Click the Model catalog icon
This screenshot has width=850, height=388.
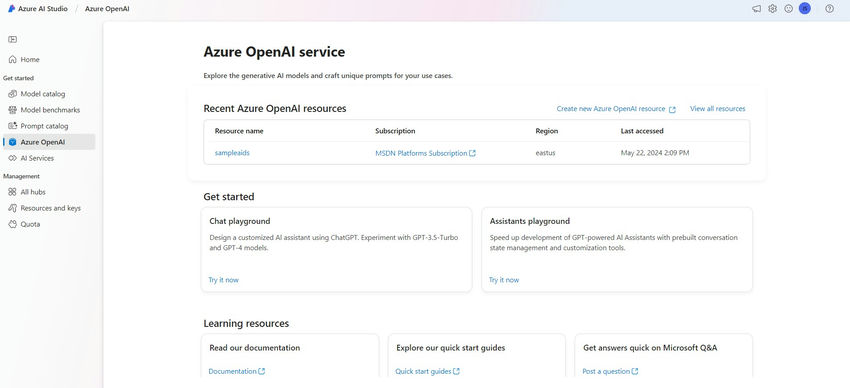12,94
